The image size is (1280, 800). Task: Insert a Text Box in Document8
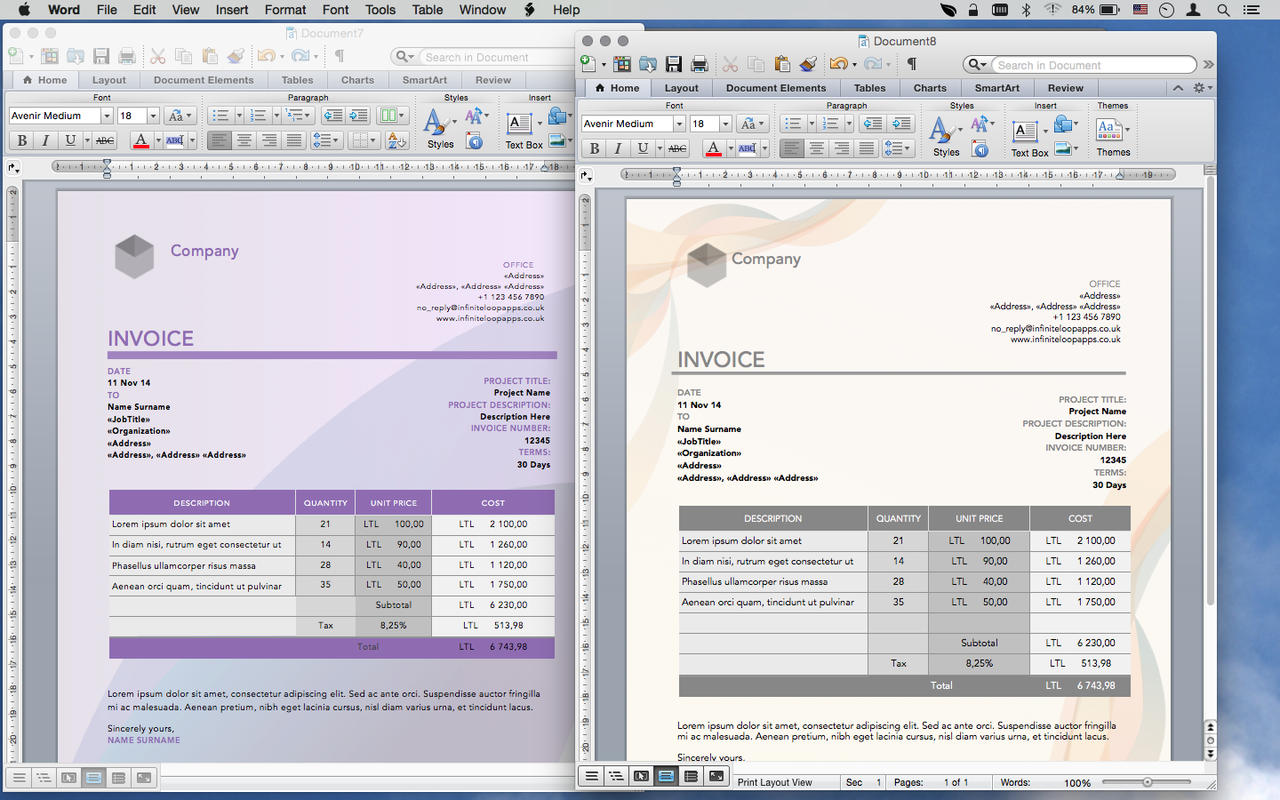pyautogui.click(x=1027, y=135)
